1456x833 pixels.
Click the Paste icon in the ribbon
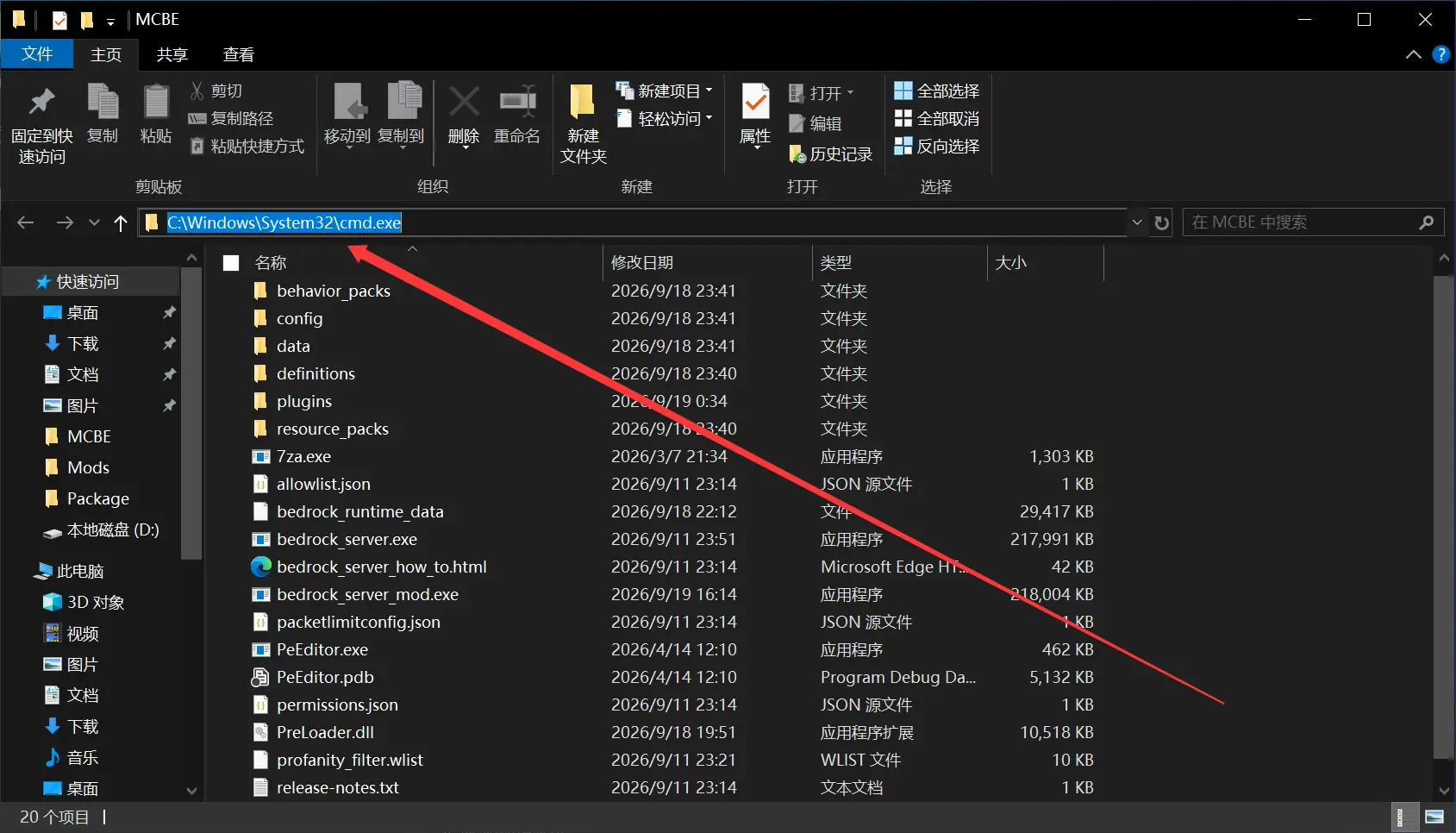tap(156, 103)
